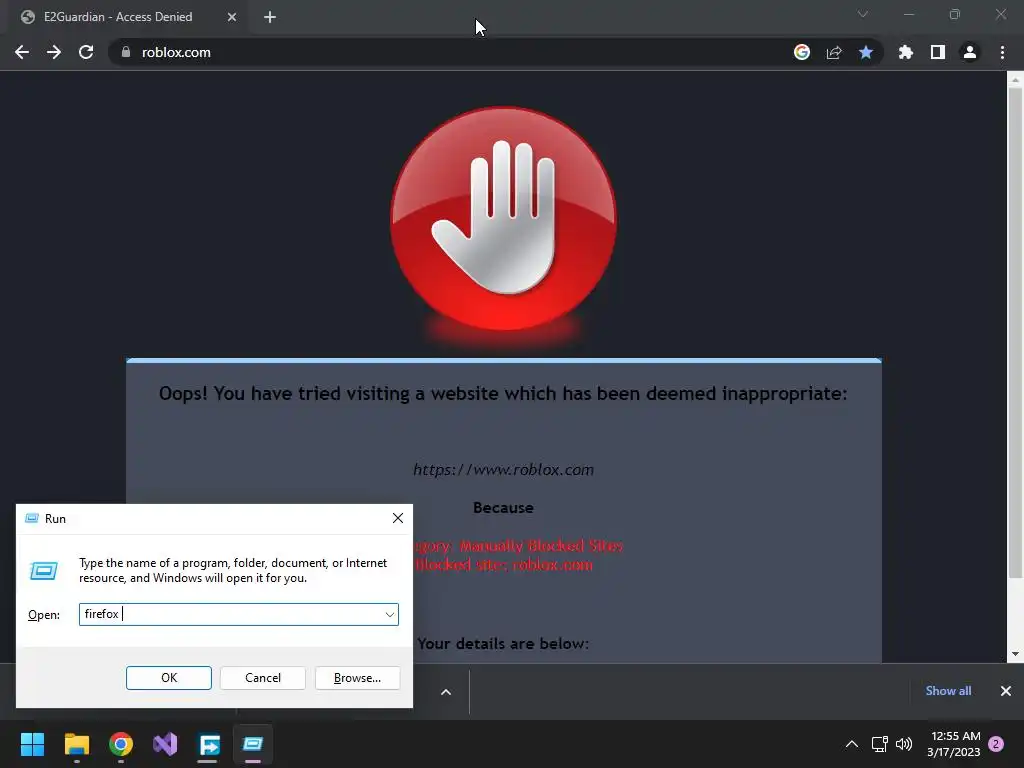Toggle the bookmark star for this page
This screenshot has width=1024, height=768.
coord(866,52)
